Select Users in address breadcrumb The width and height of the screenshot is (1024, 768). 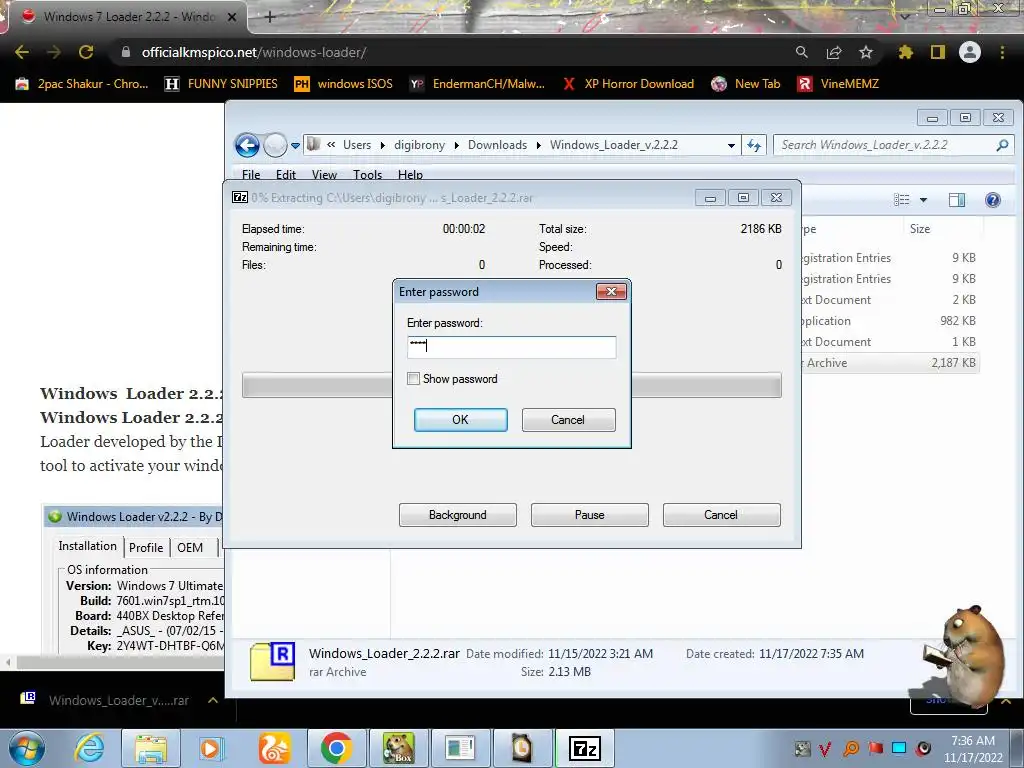pyautogui.click(x=357, y=145)
